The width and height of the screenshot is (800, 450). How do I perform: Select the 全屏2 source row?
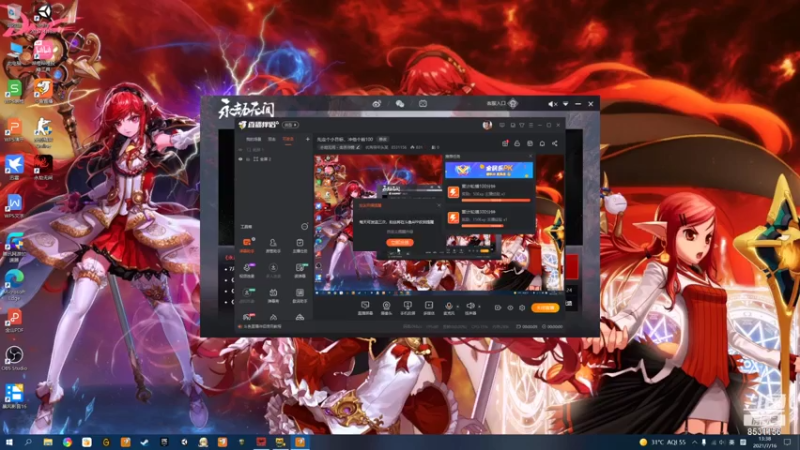(273, 159)
